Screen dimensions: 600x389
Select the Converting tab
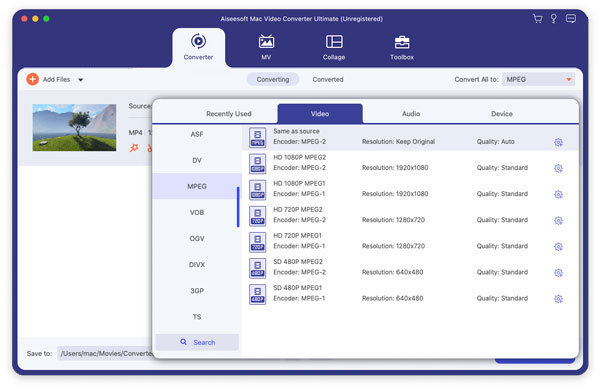(x=273, y=79)
